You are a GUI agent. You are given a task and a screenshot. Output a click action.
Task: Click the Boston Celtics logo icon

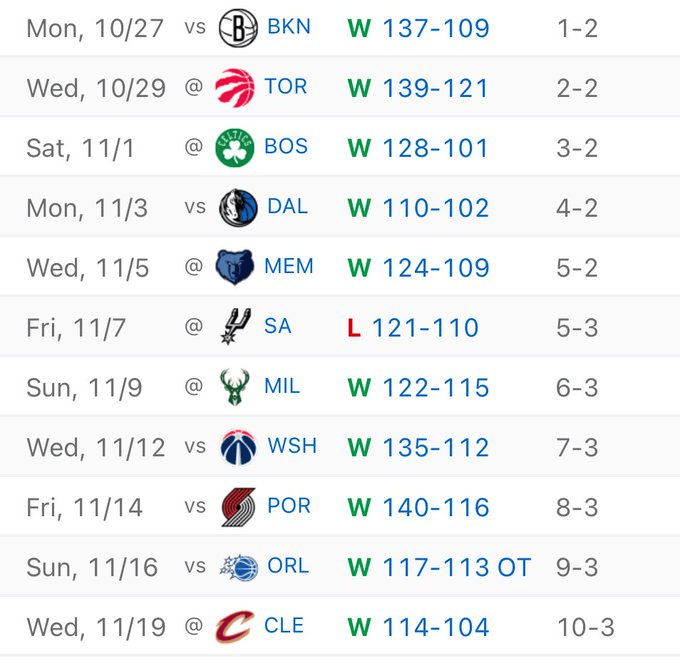pos(235,148)
